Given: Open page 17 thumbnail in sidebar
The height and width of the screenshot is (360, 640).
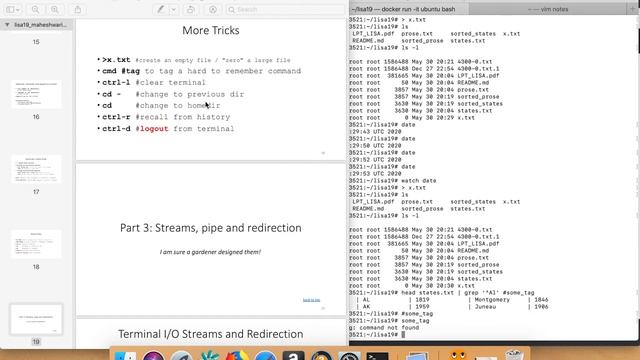Looking at the screenshot, I should [36, 169].
